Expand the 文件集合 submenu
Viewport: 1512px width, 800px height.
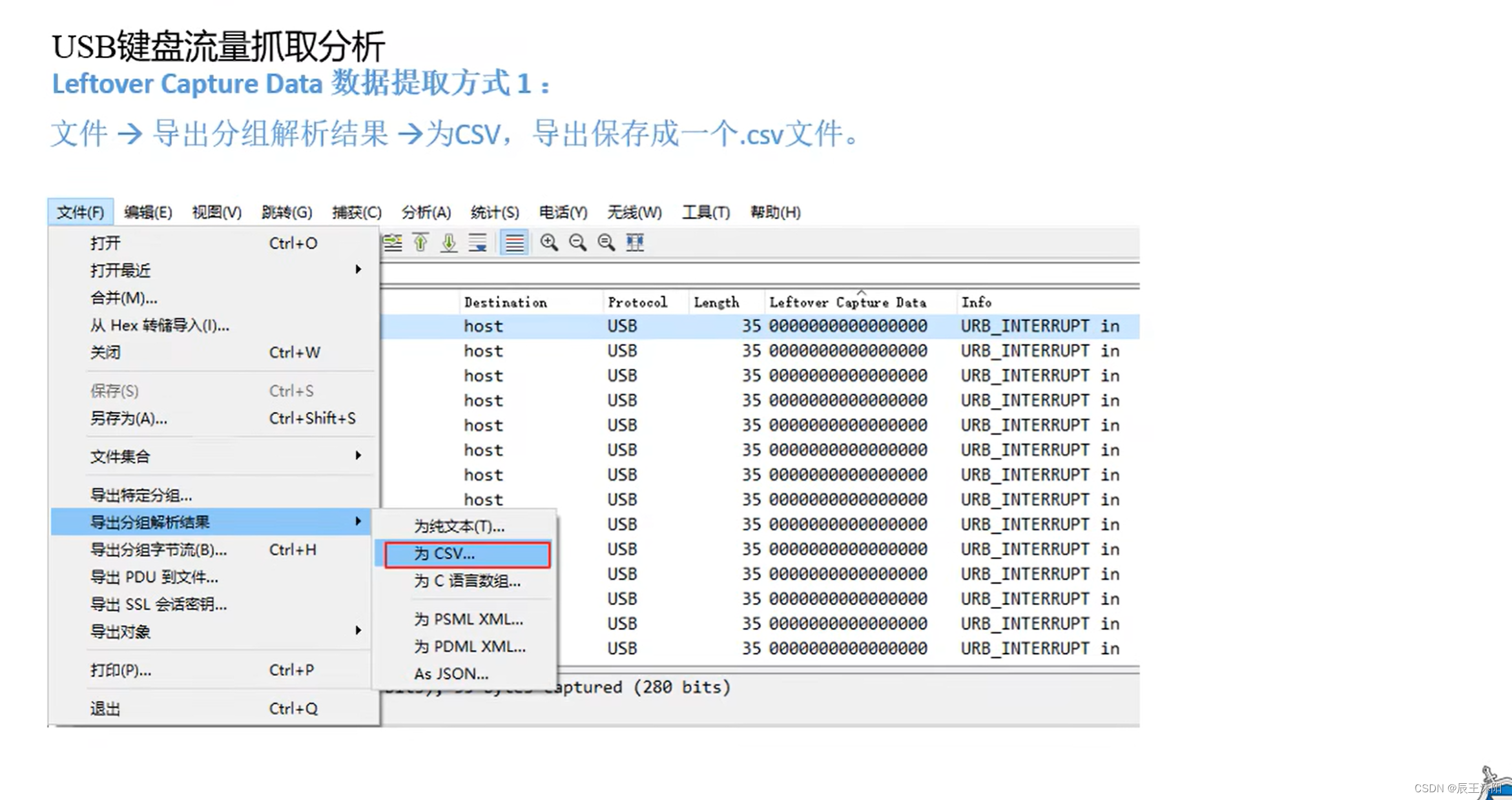[x=213, y=456]
